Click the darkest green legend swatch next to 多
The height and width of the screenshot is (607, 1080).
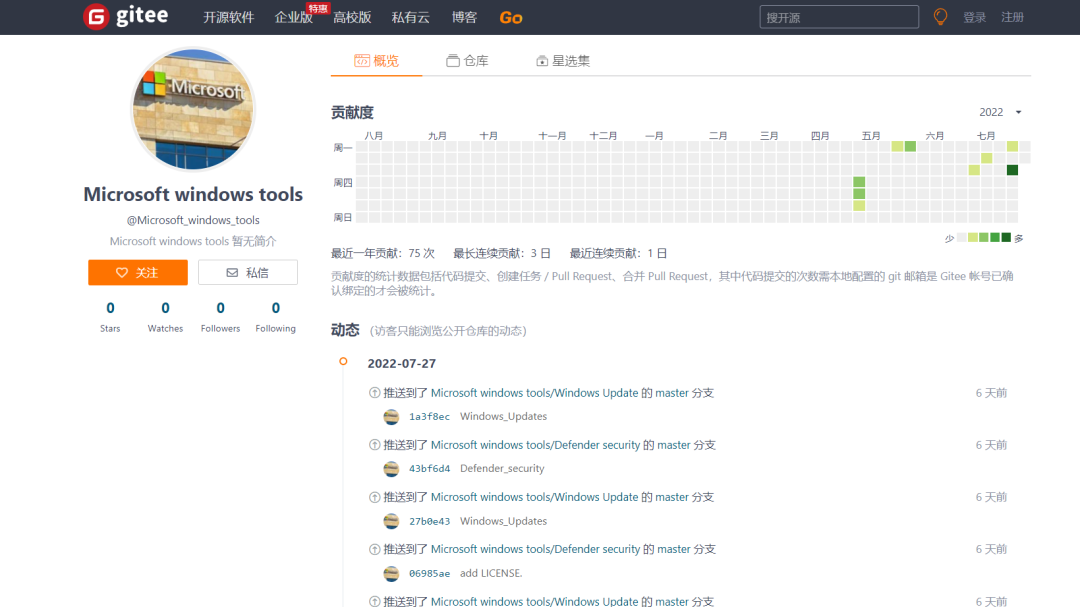(x=1006, y=238)
